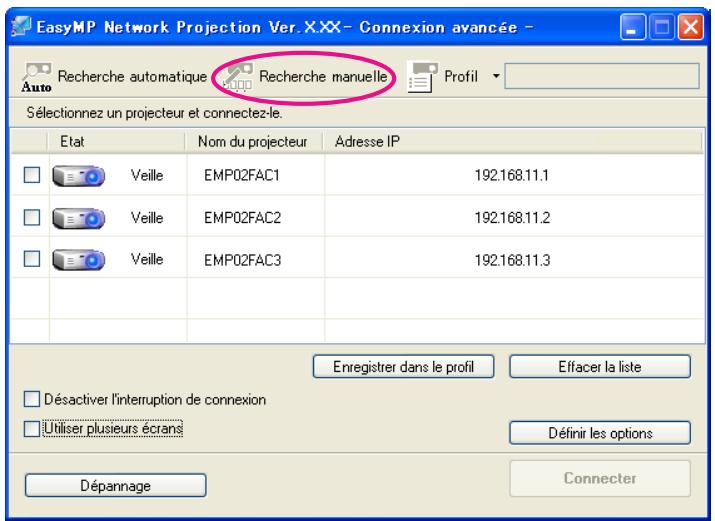
Task: Sort by Adresse IP column header
Action: pos(513,142)
